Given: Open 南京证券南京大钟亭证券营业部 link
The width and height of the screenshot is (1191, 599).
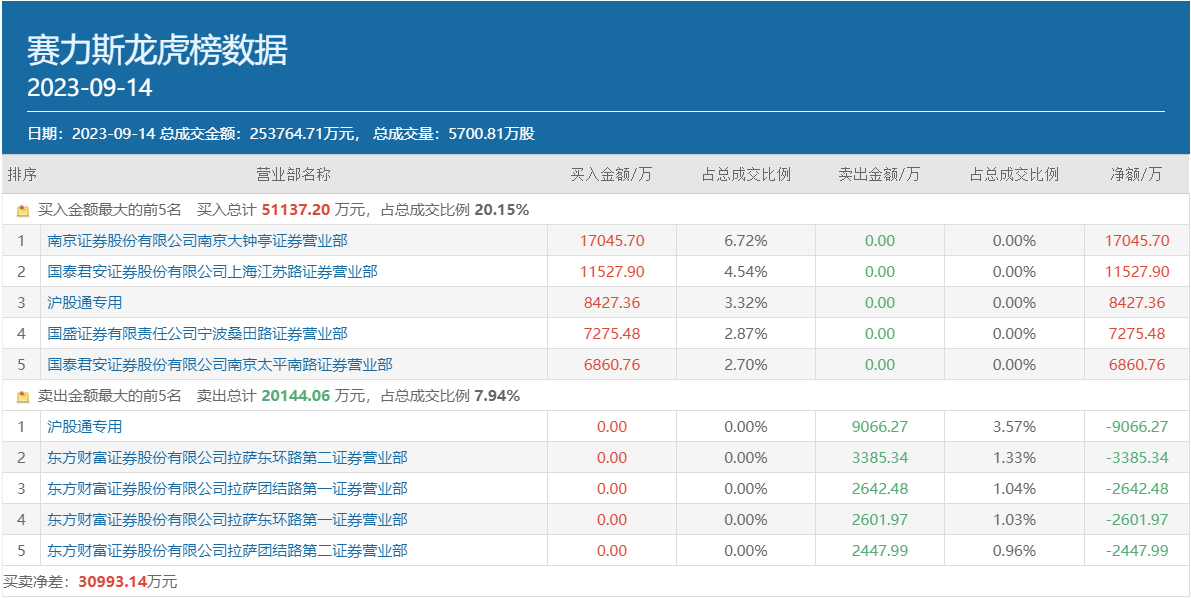Looking at the screenshot, I should point(197,241).
